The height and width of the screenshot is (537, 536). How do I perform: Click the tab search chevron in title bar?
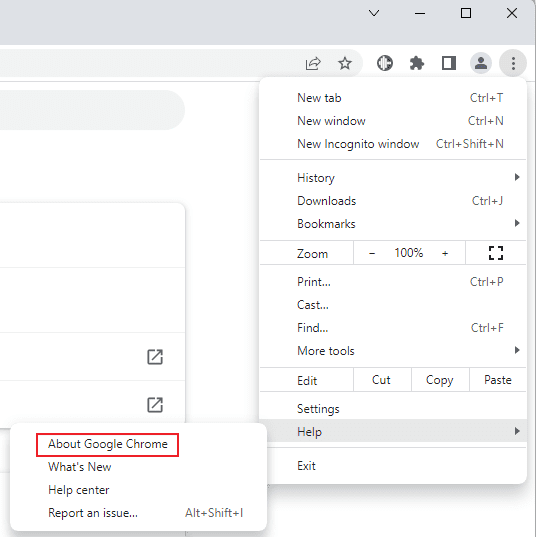374,13
